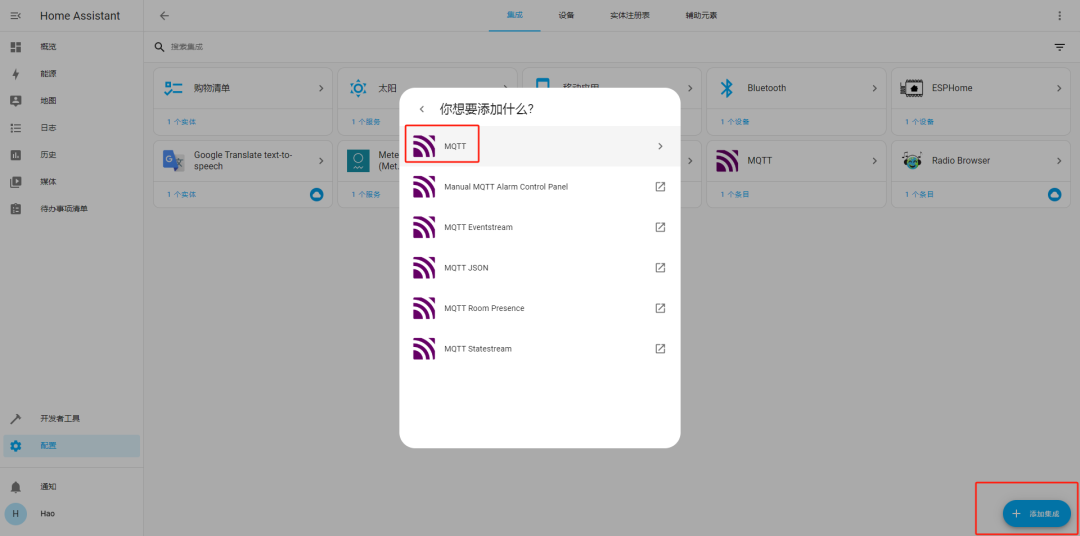Click the "Radio Browser" card title
Viewport: 1080px width, 536px height.
[x=961, y=161]
